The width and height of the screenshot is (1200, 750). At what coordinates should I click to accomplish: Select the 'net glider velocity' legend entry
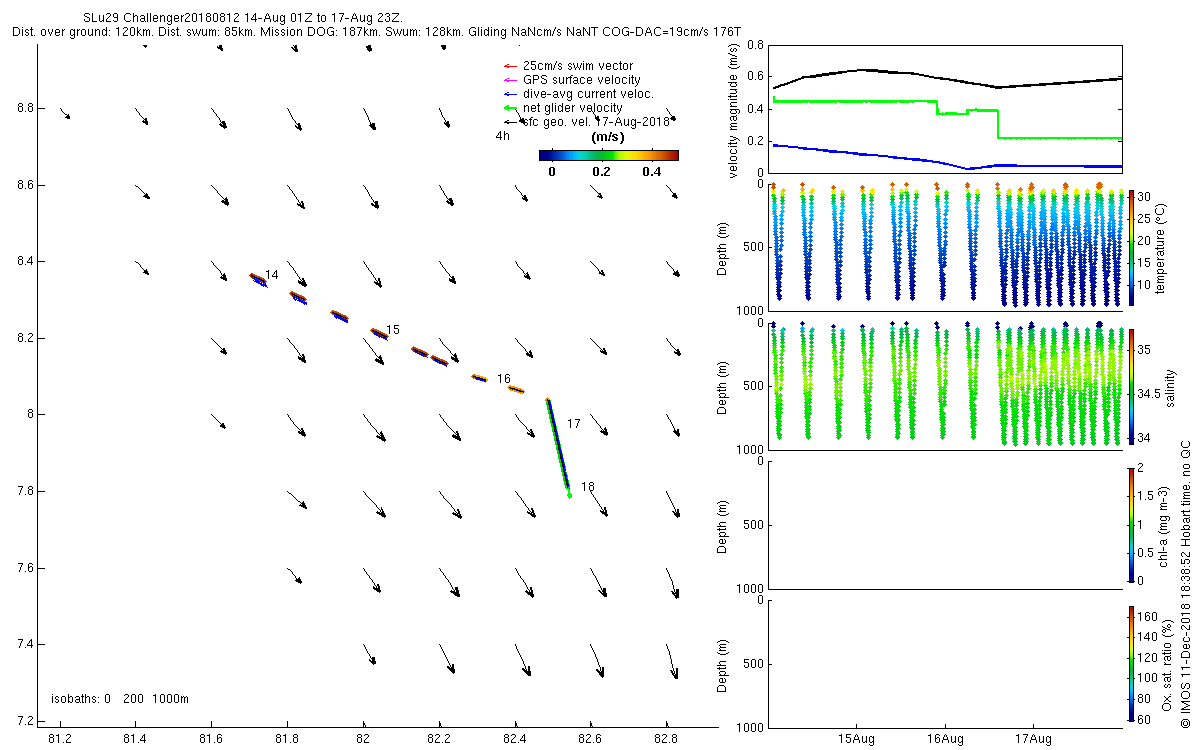[562, 108]
